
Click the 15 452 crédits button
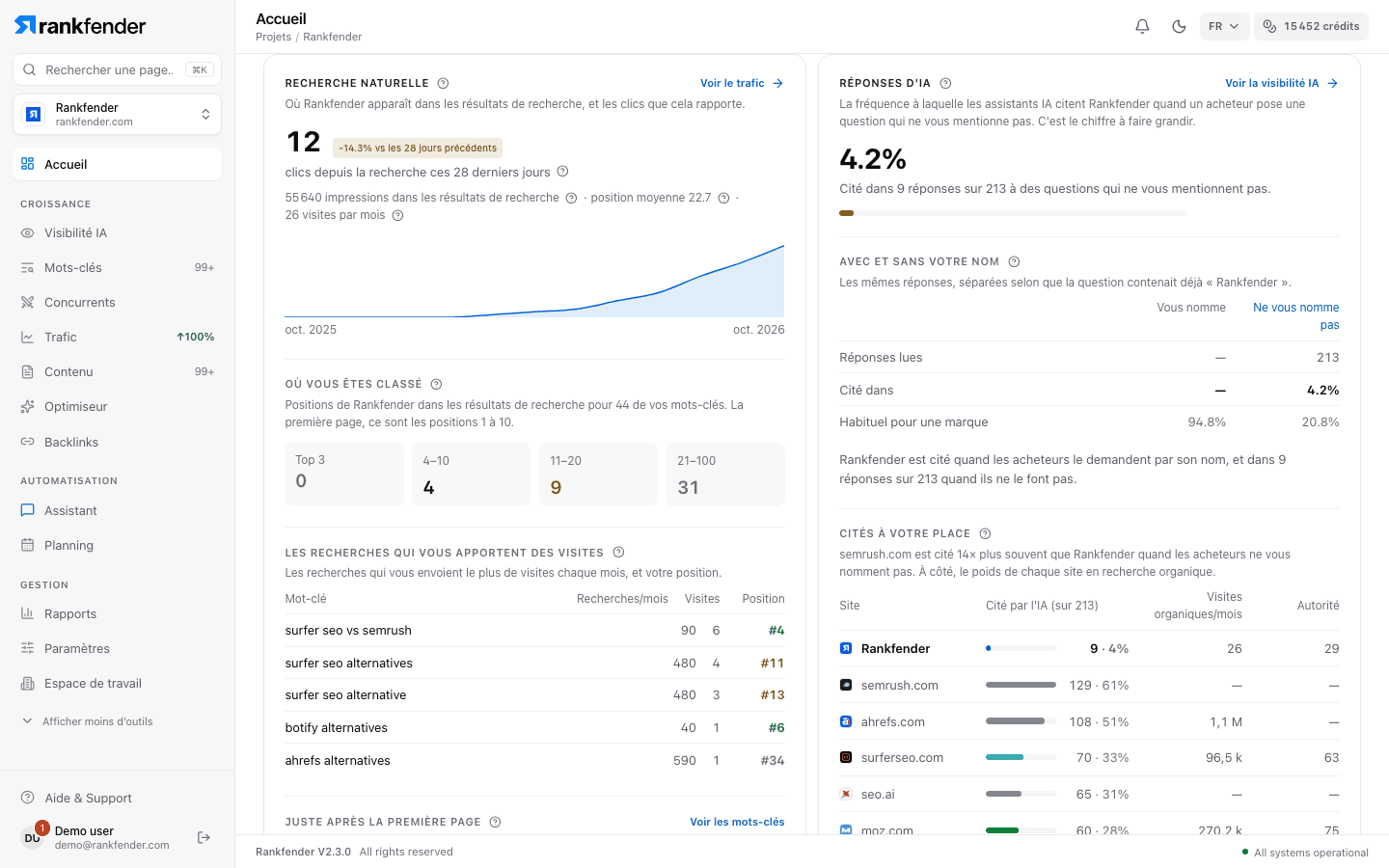coord(1312,26)
